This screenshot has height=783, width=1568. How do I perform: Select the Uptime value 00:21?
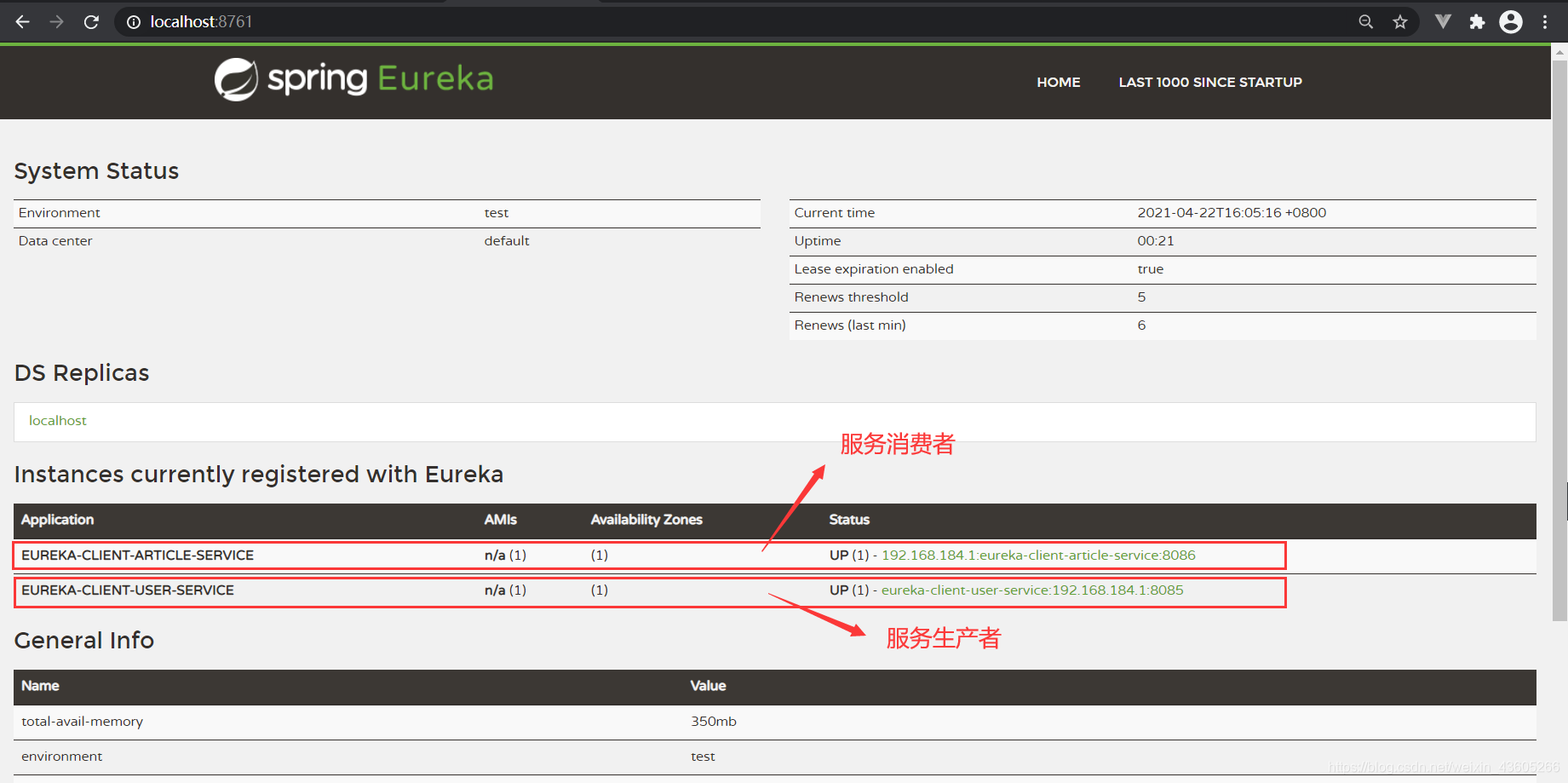tap(1156, 241)
